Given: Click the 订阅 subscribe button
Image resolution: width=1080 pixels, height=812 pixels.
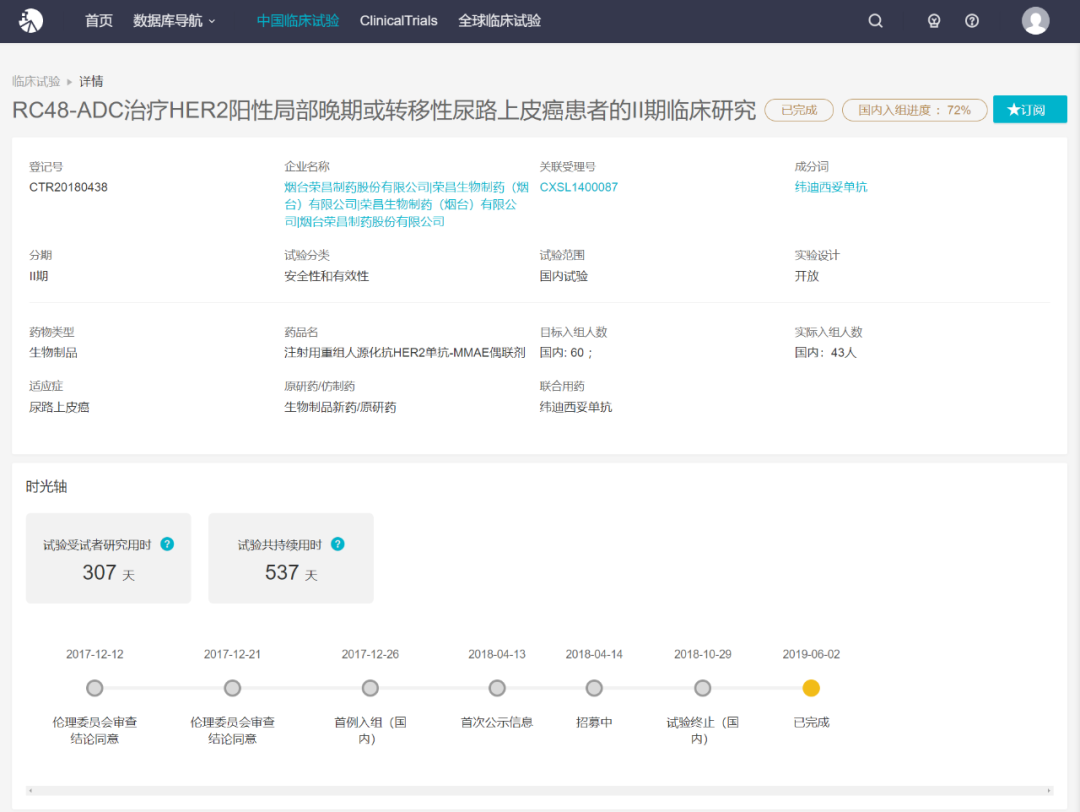Looking at the screenshot, I should click(1030, 110).
